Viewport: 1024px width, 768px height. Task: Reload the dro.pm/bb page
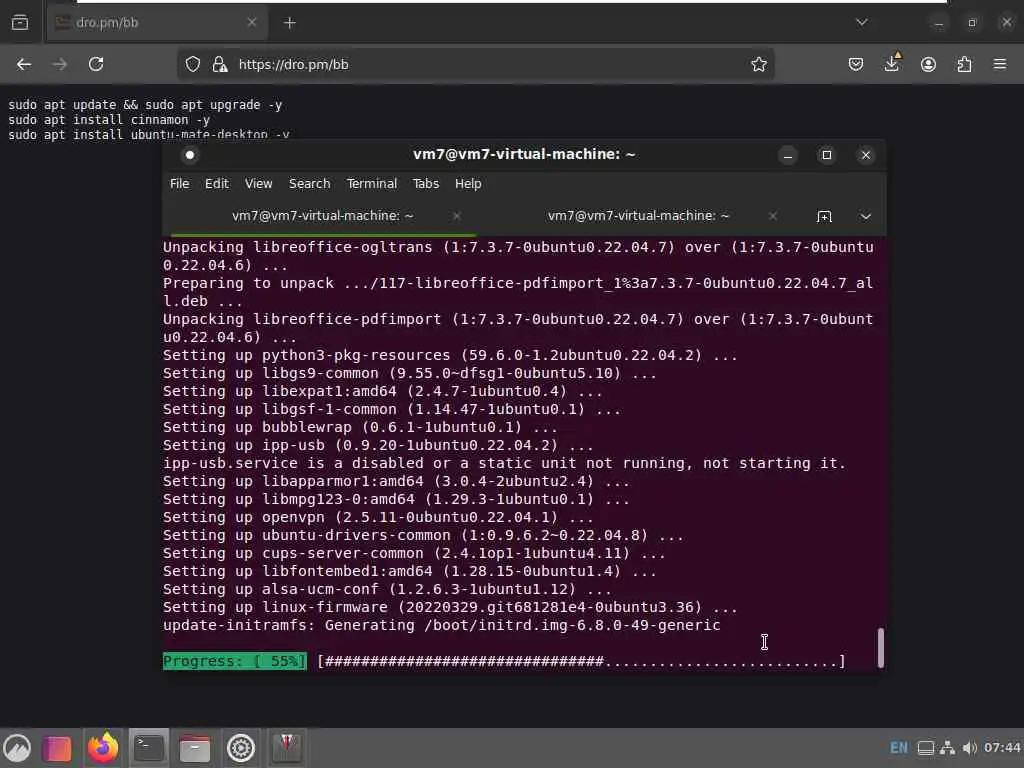tap(96, 64)
